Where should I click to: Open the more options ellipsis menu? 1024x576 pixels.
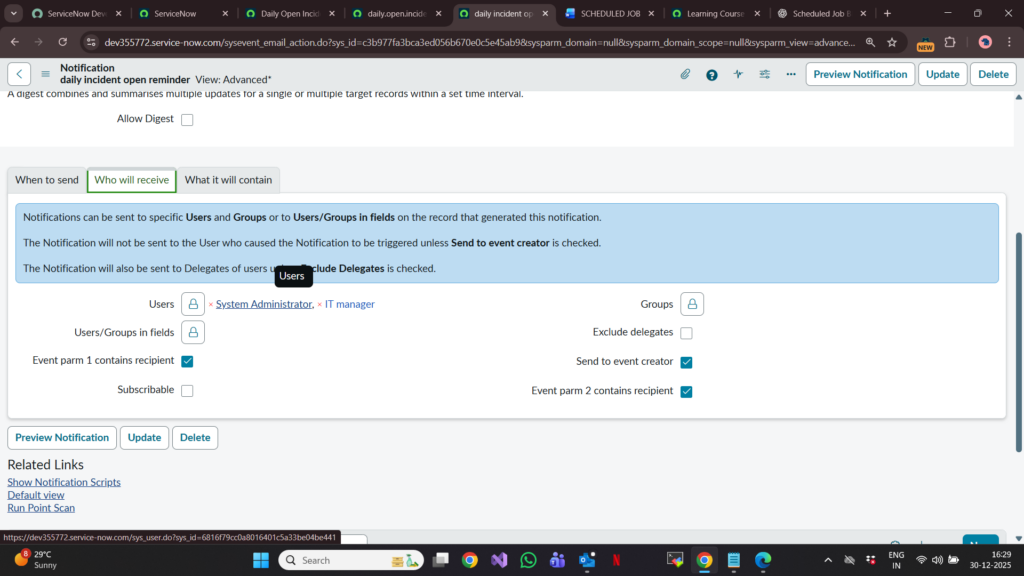[x=791, y=74]
